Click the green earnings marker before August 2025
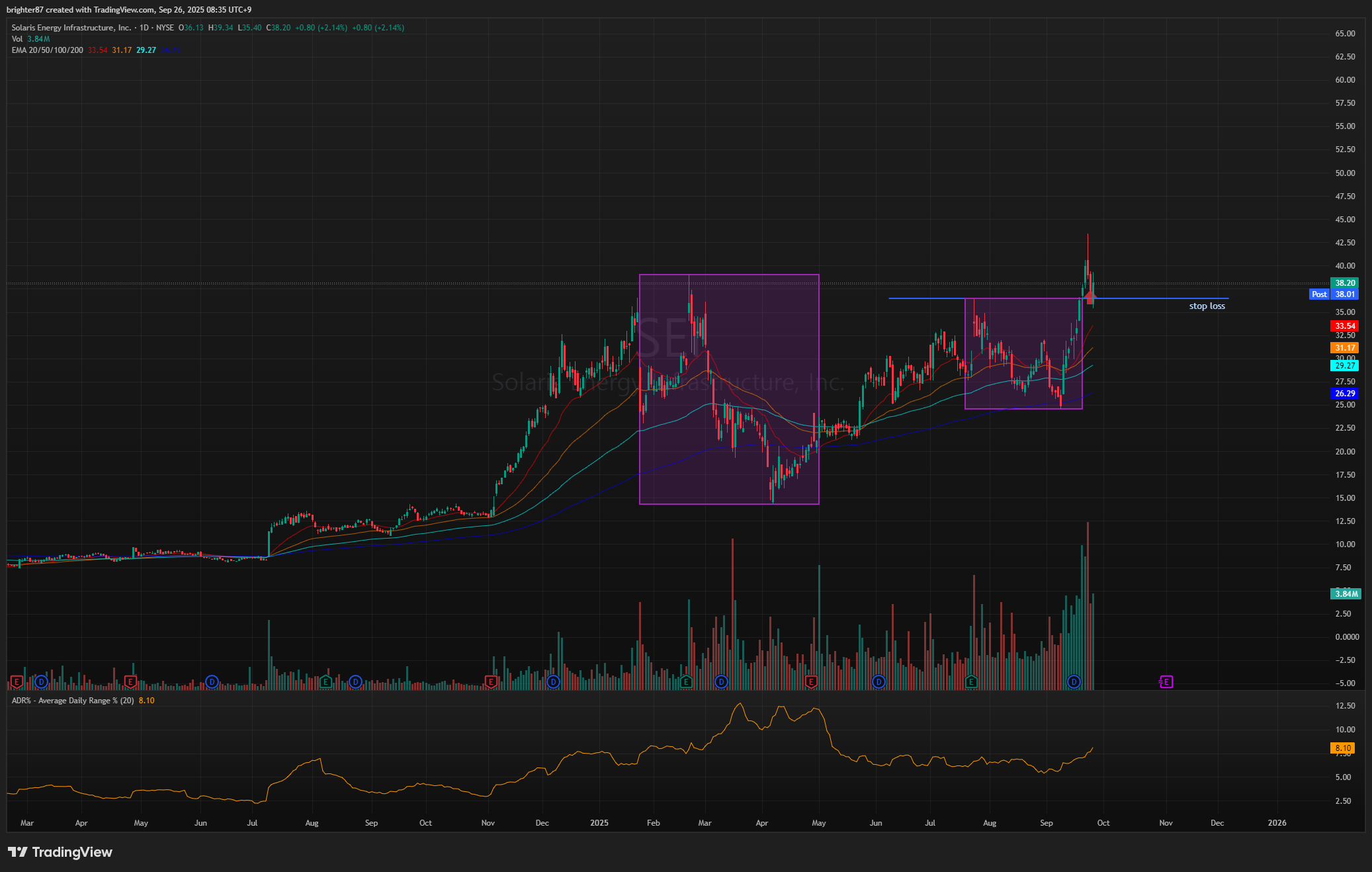The image size is (1372, 872). [x=971, y=681]
